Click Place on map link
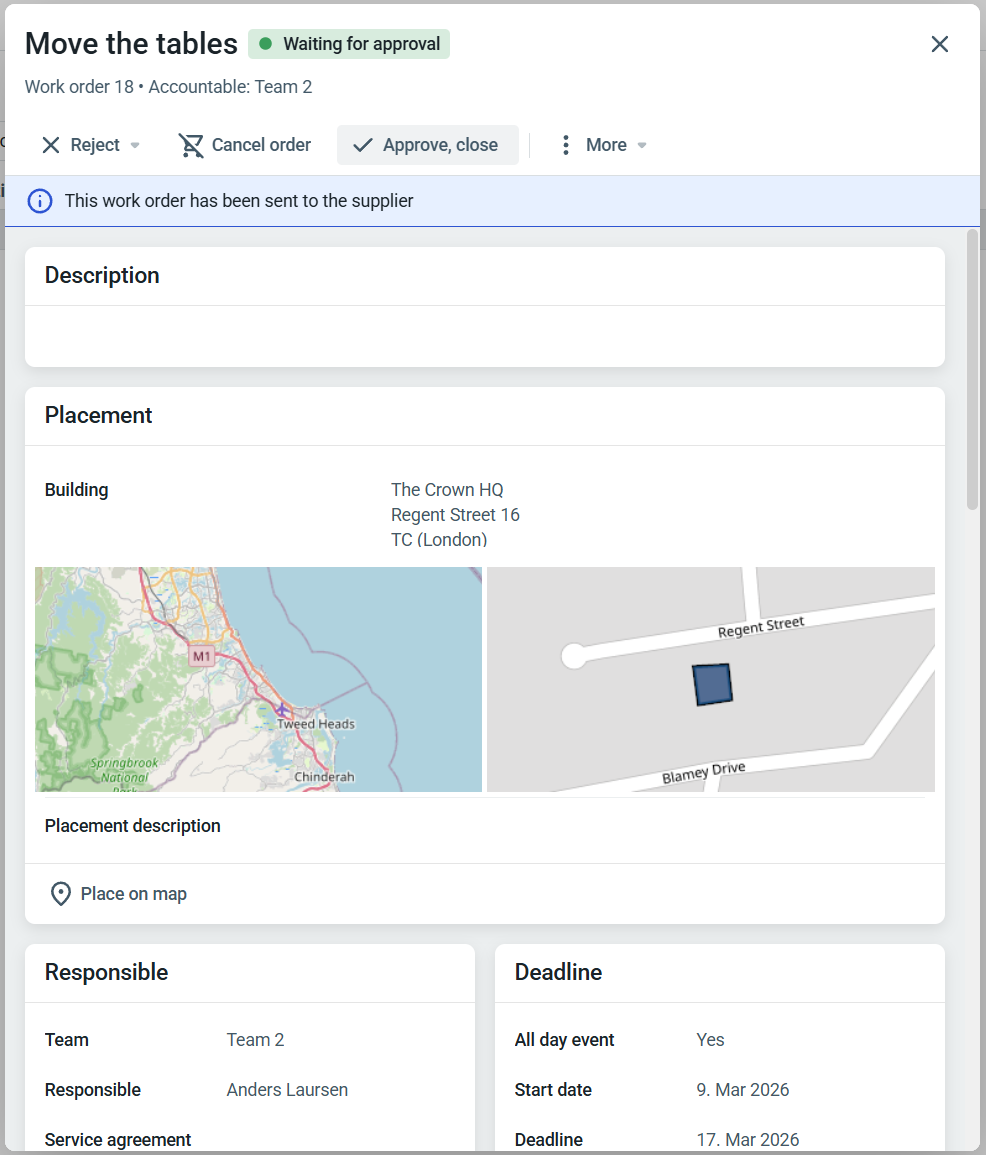This screenshot has height=1155, width=986. pos(133,894)
